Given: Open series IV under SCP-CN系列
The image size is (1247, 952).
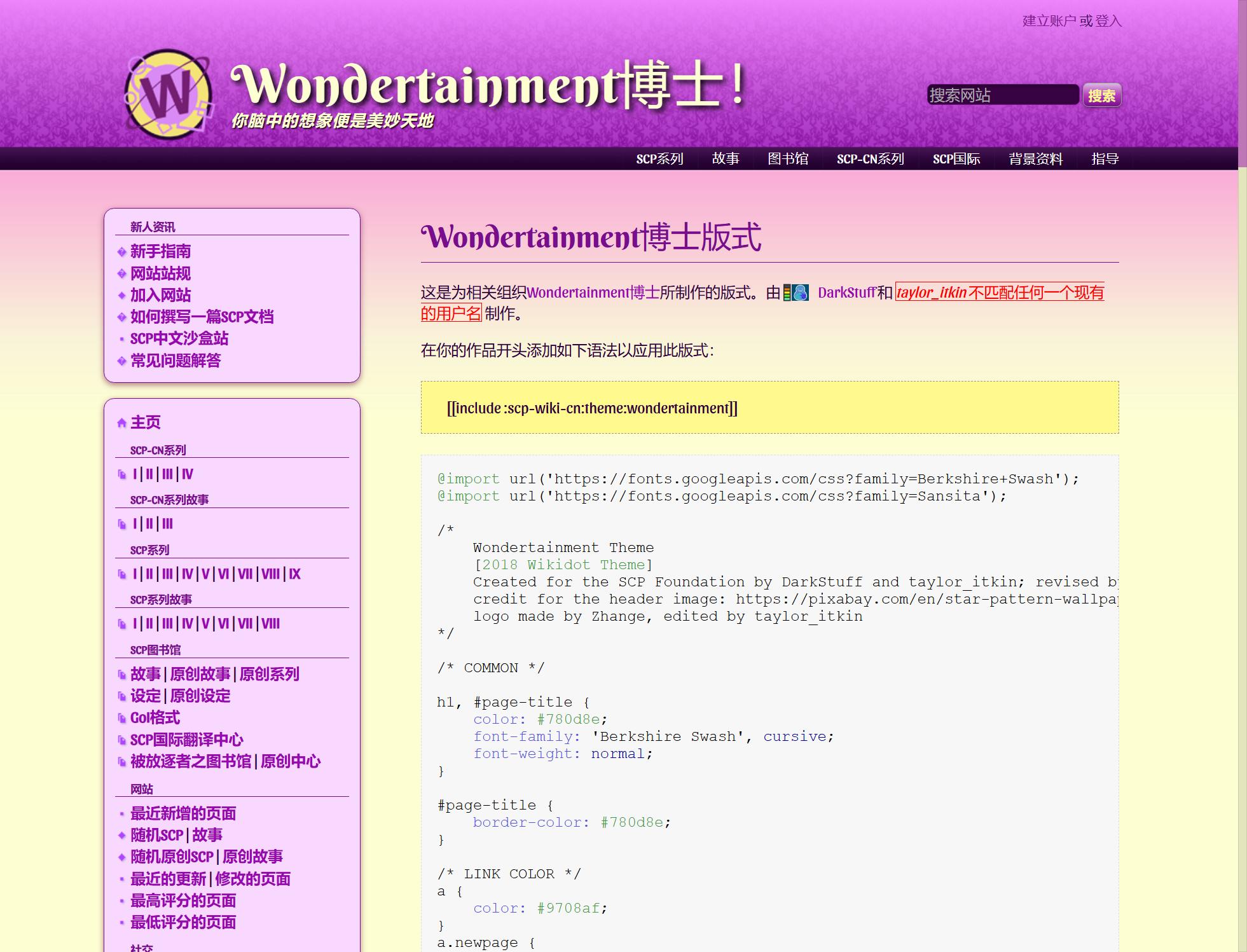Looking at the screenshot, I should (x=188, y=474).
